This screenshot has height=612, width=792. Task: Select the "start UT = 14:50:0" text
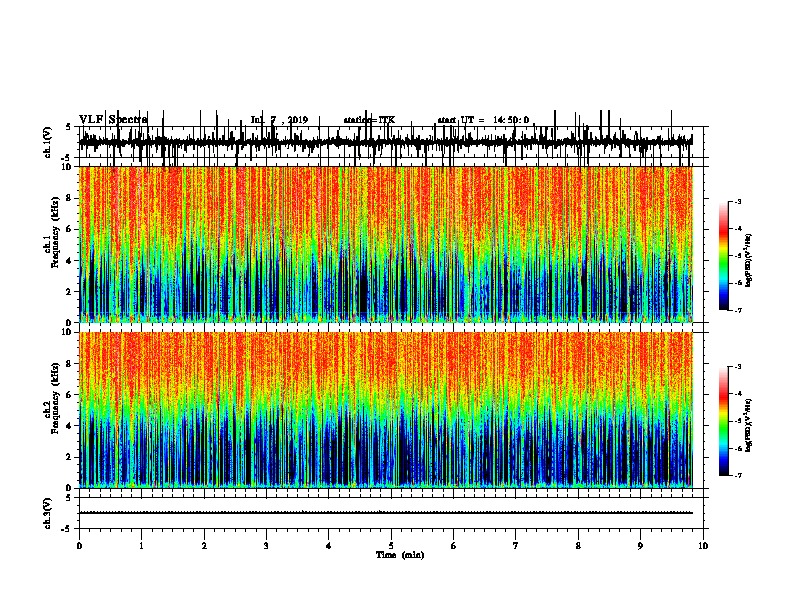[x=483, y=120]
